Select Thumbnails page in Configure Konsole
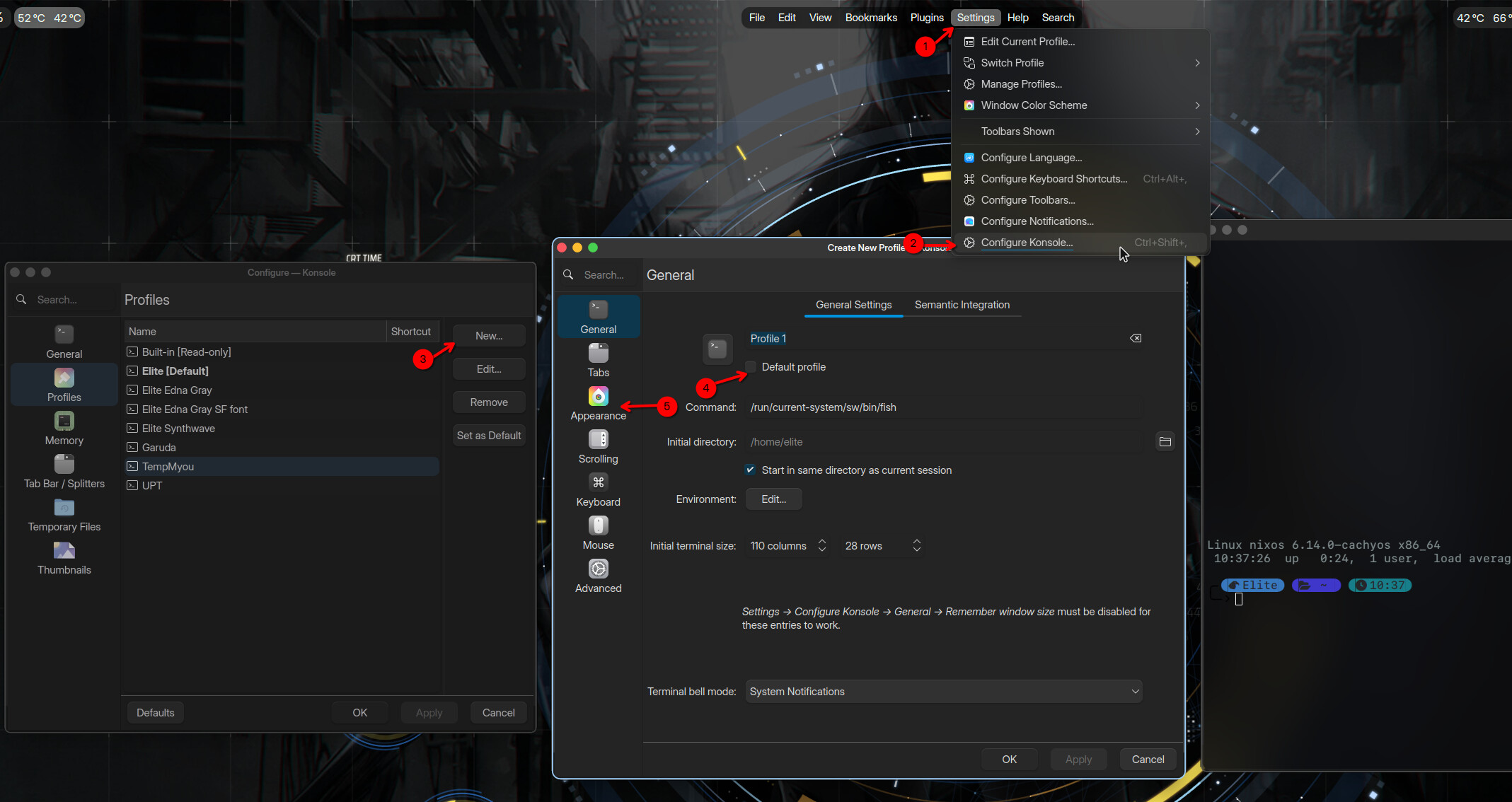This screenshot has width=1512, height=802. click(x=64, y=557)
